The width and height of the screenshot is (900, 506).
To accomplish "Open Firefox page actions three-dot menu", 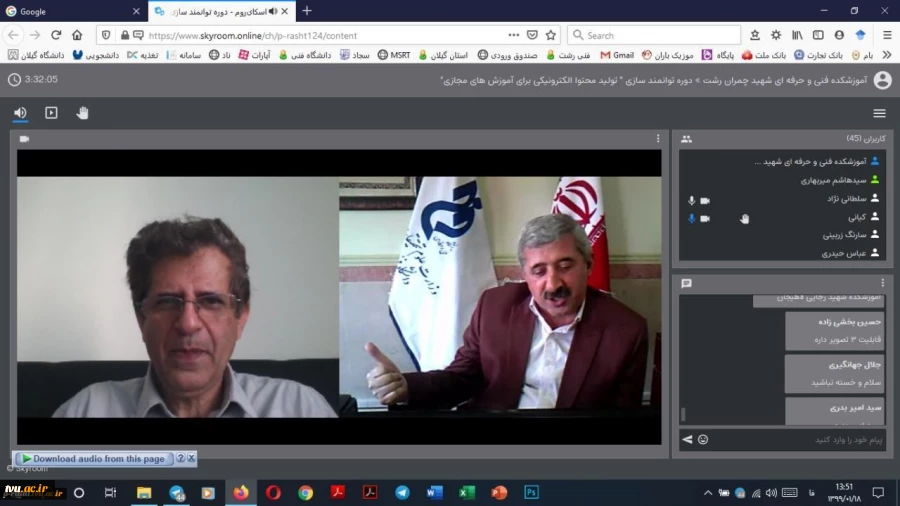I will pyautogui.click(x=514, y=35).
